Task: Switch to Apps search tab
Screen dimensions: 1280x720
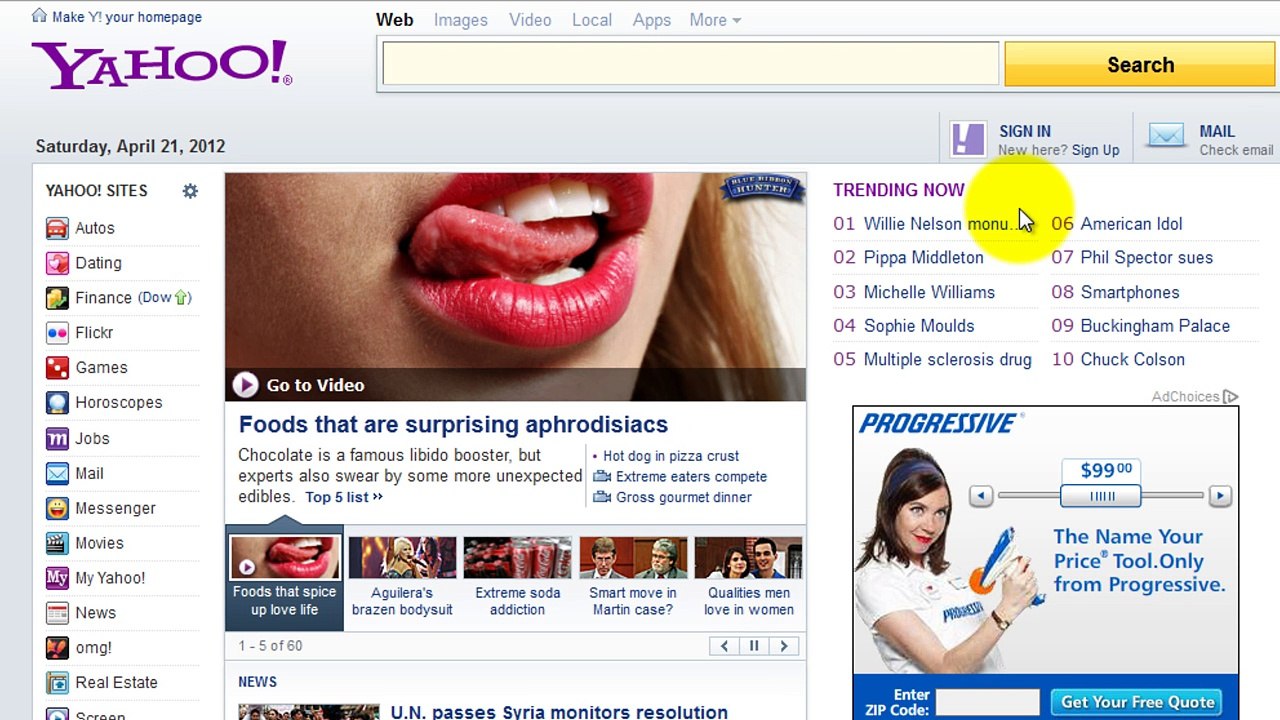Action: (652, 20)
